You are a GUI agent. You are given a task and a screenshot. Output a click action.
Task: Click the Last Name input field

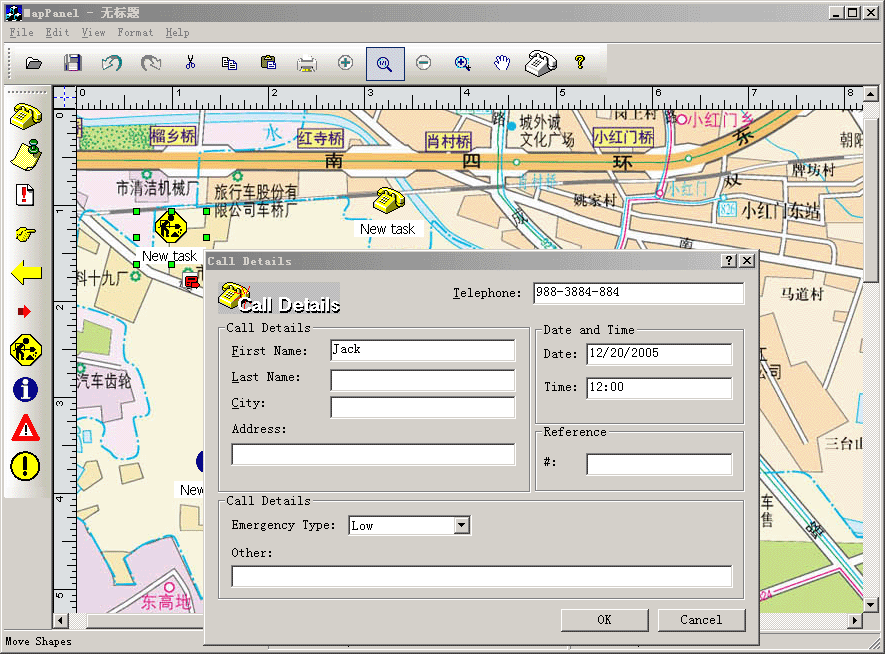[422, 380]
